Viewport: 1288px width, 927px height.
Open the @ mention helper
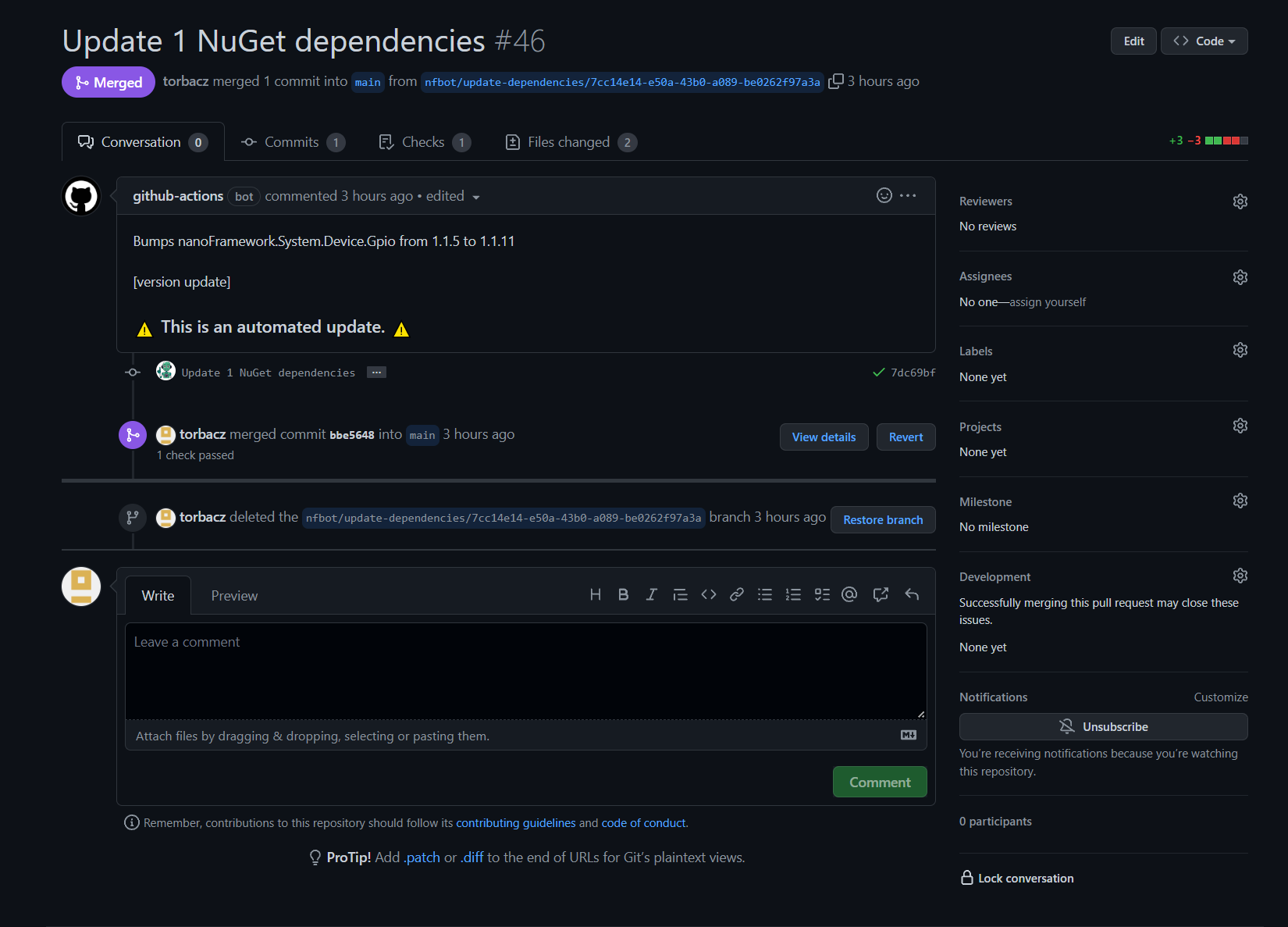(849, 594)
